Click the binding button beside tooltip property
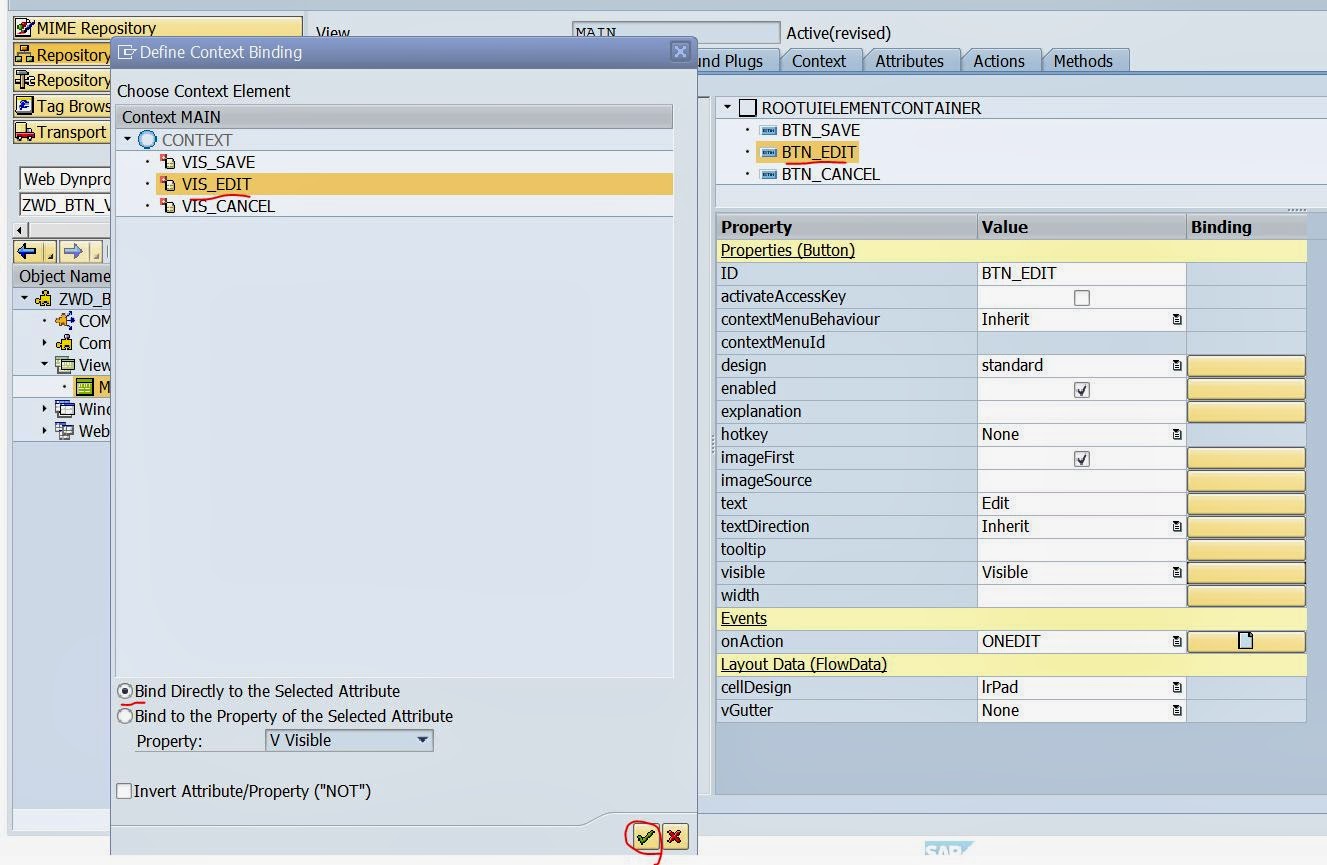 (x=1246, y=549)
